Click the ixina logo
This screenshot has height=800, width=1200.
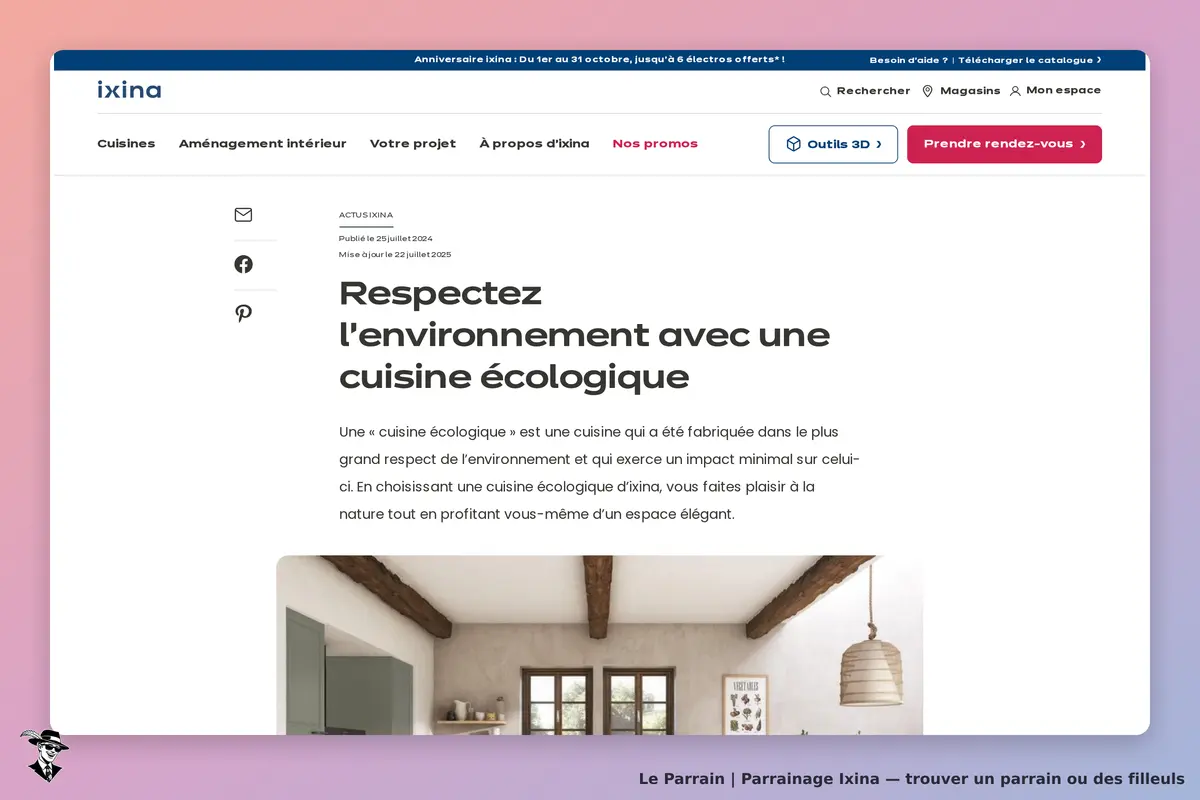(x=129, y=90)
